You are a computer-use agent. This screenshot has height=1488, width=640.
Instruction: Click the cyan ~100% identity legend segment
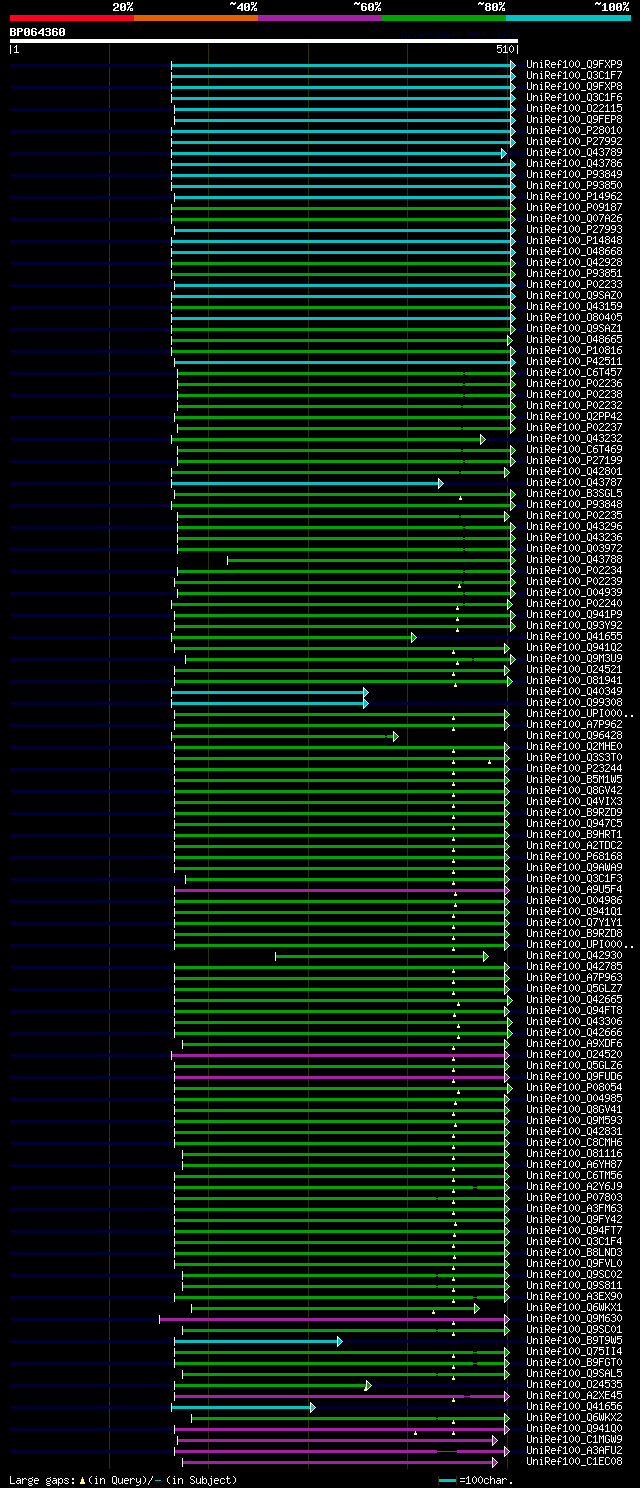568,18
